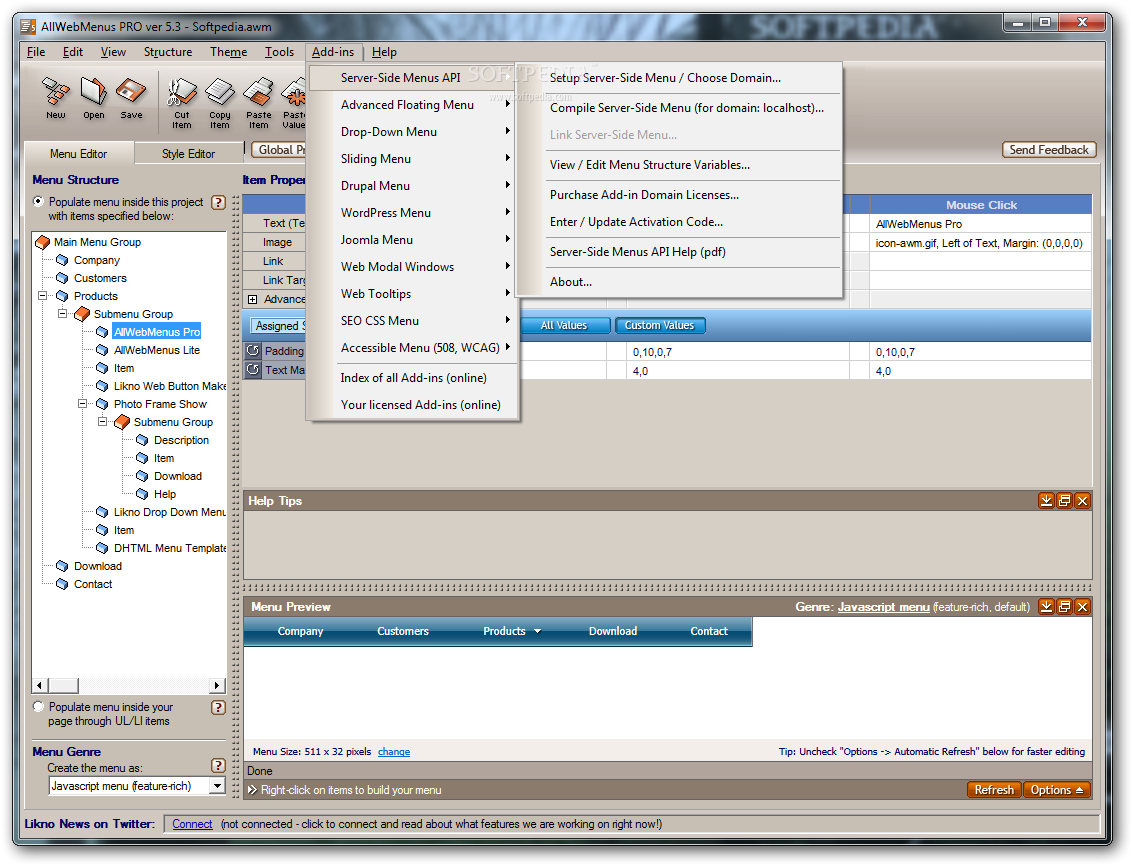
Task: Collapse the Photo Frame Show node
Action: (x=83, y=403)
